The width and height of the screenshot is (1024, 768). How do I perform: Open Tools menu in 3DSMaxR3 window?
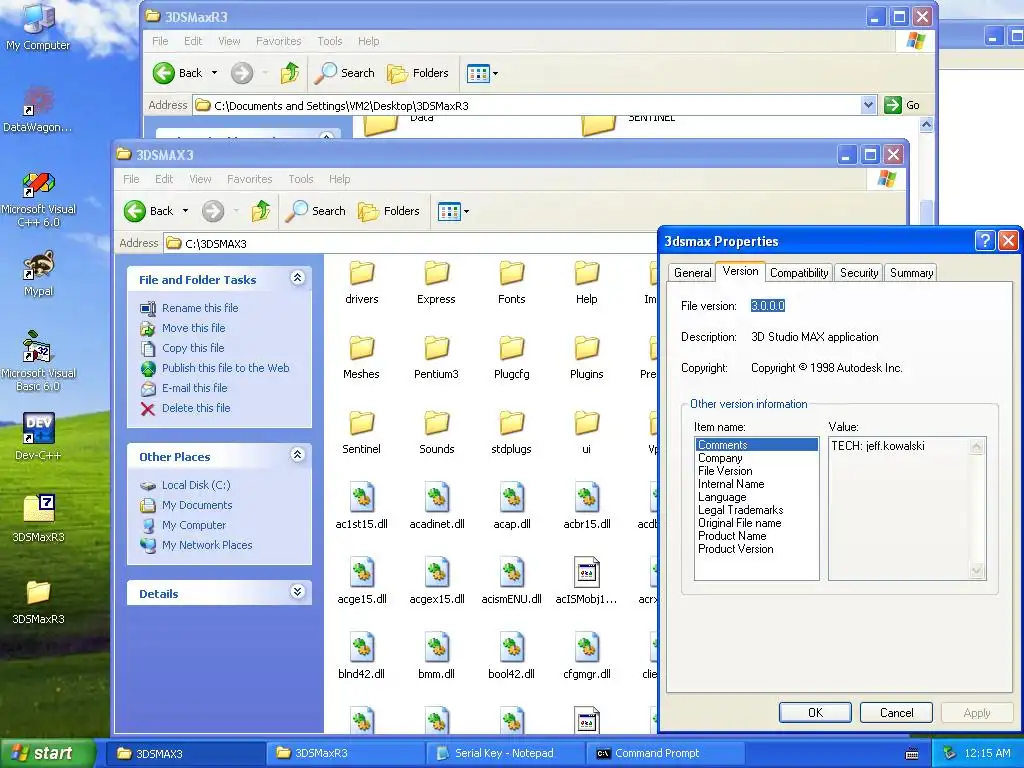330,41
